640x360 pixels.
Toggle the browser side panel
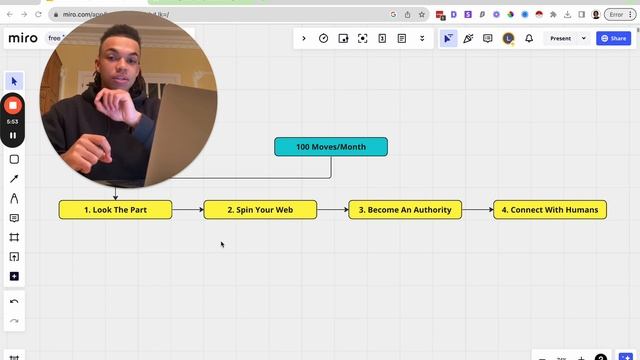click(x=582, y=14)
